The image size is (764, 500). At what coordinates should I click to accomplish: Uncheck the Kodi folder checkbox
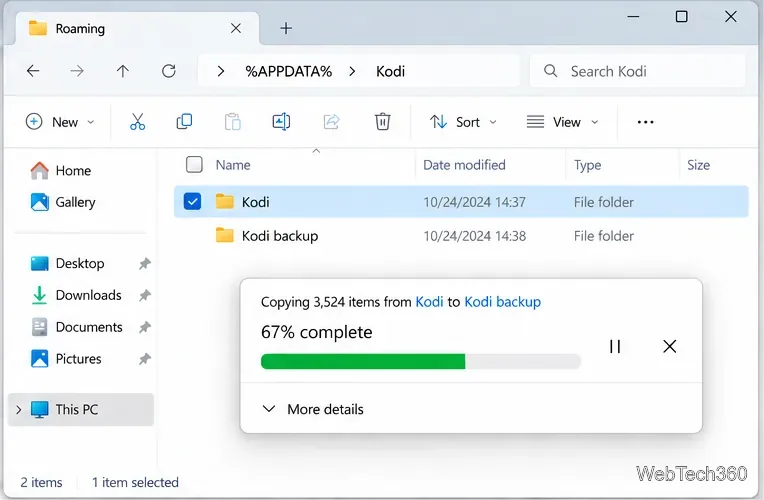point(192,201)
